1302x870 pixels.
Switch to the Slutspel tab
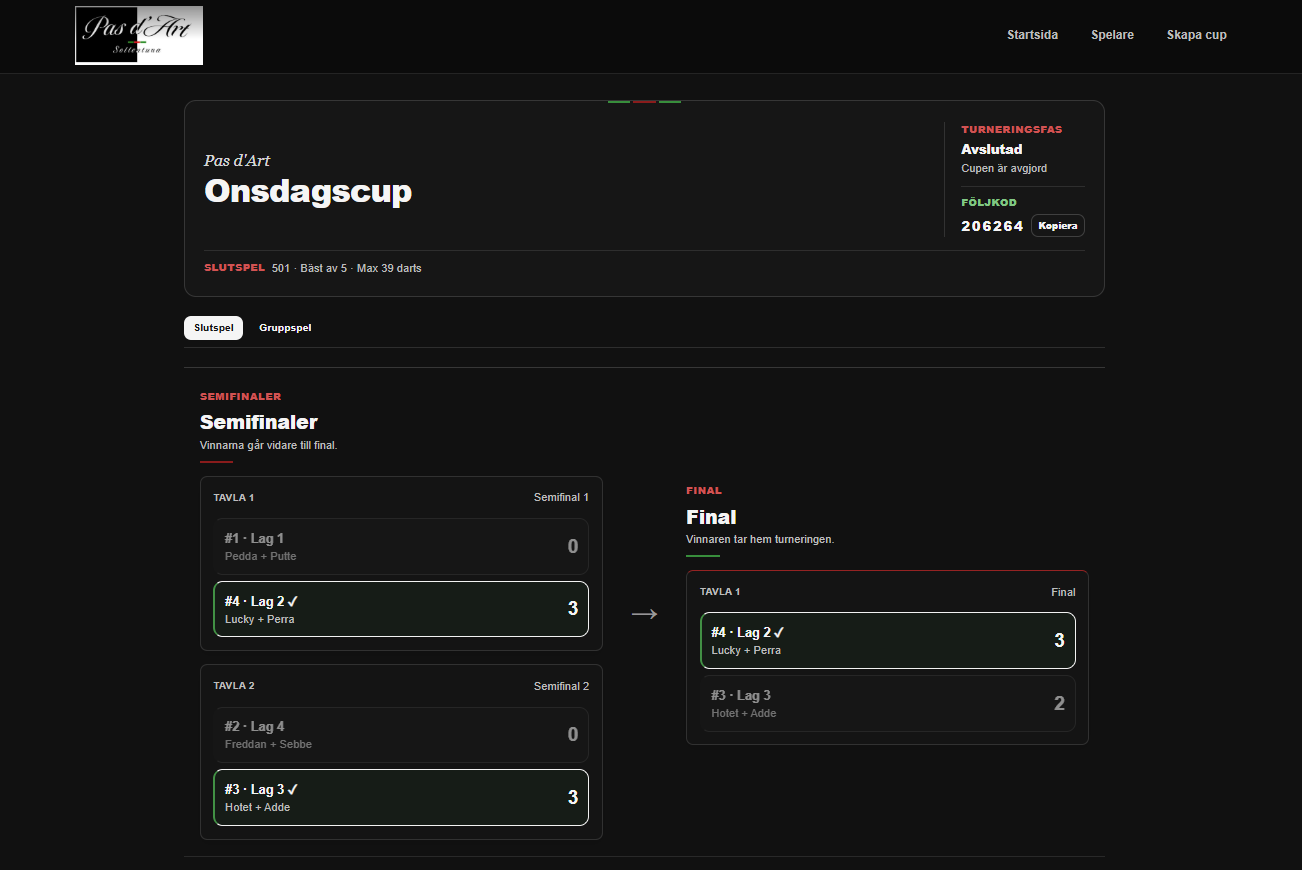[213, 328]
